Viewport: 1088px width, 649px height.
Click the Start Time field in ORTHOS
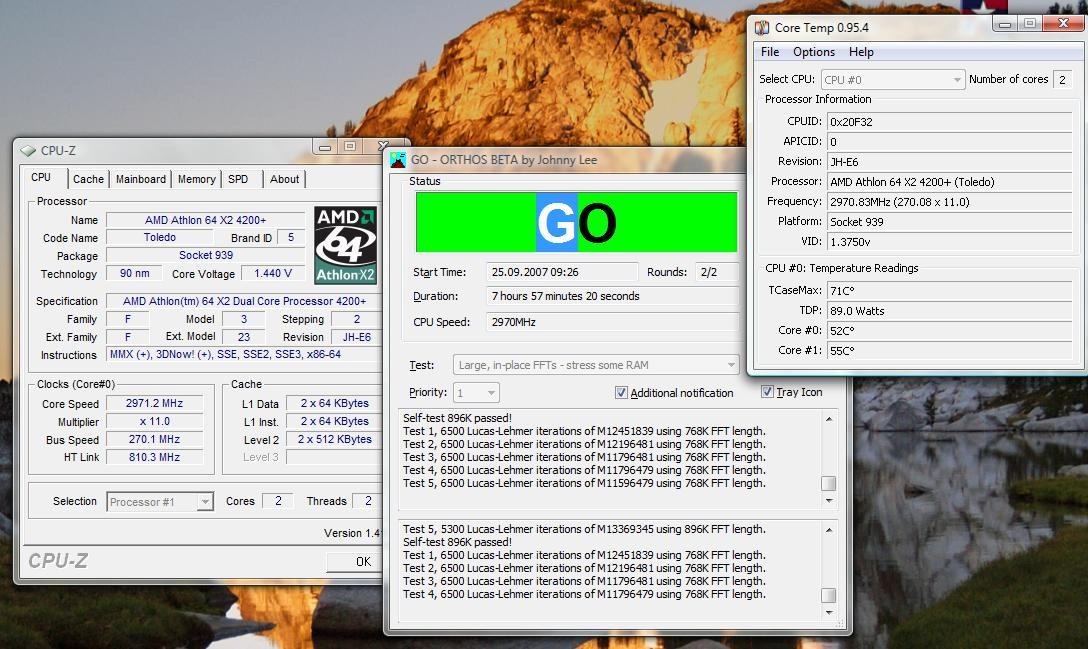562,272
